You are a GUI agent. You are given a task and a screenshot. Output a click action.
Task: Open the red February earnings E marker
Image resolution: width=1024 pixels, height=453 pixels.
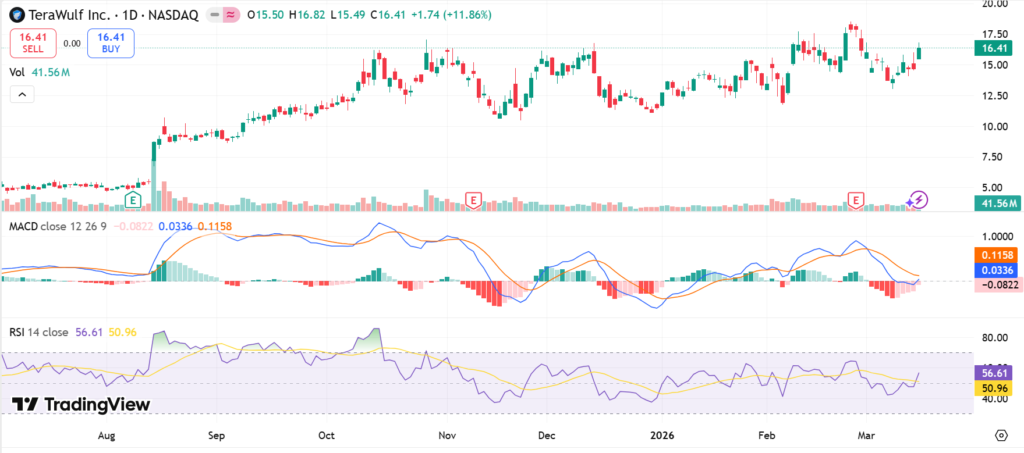pos(856,201)
